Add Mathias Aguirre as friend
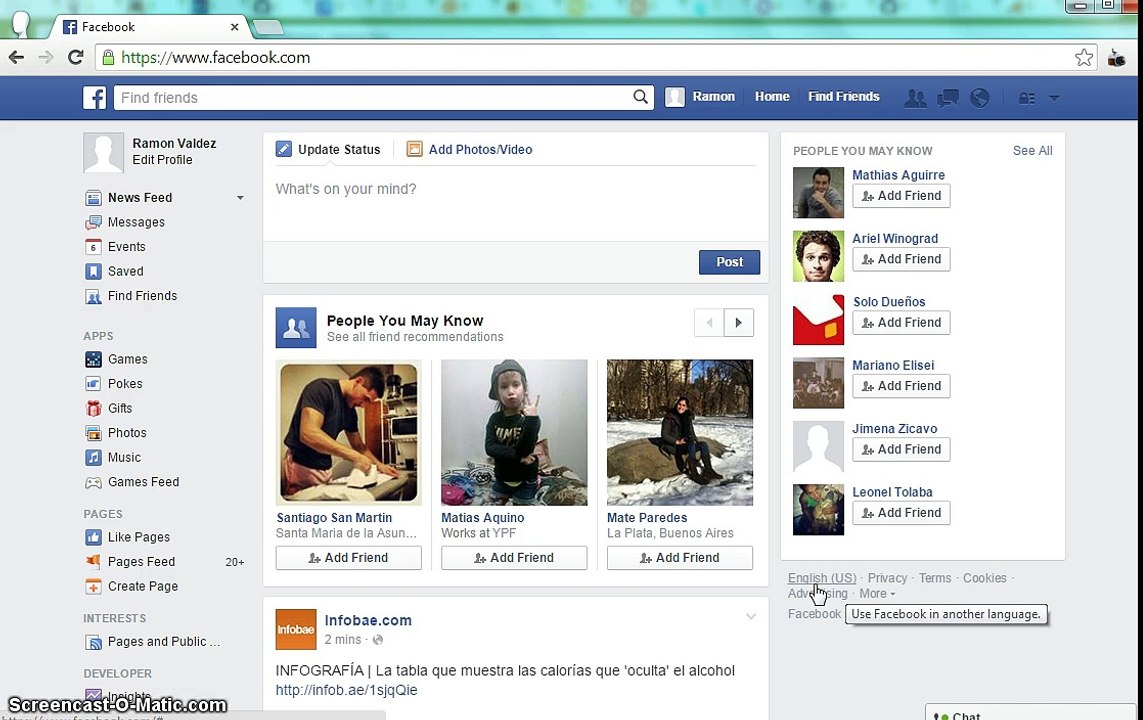Image resolution: width=1143 pixels, height=720 pixels. click(x=901, y=196)
